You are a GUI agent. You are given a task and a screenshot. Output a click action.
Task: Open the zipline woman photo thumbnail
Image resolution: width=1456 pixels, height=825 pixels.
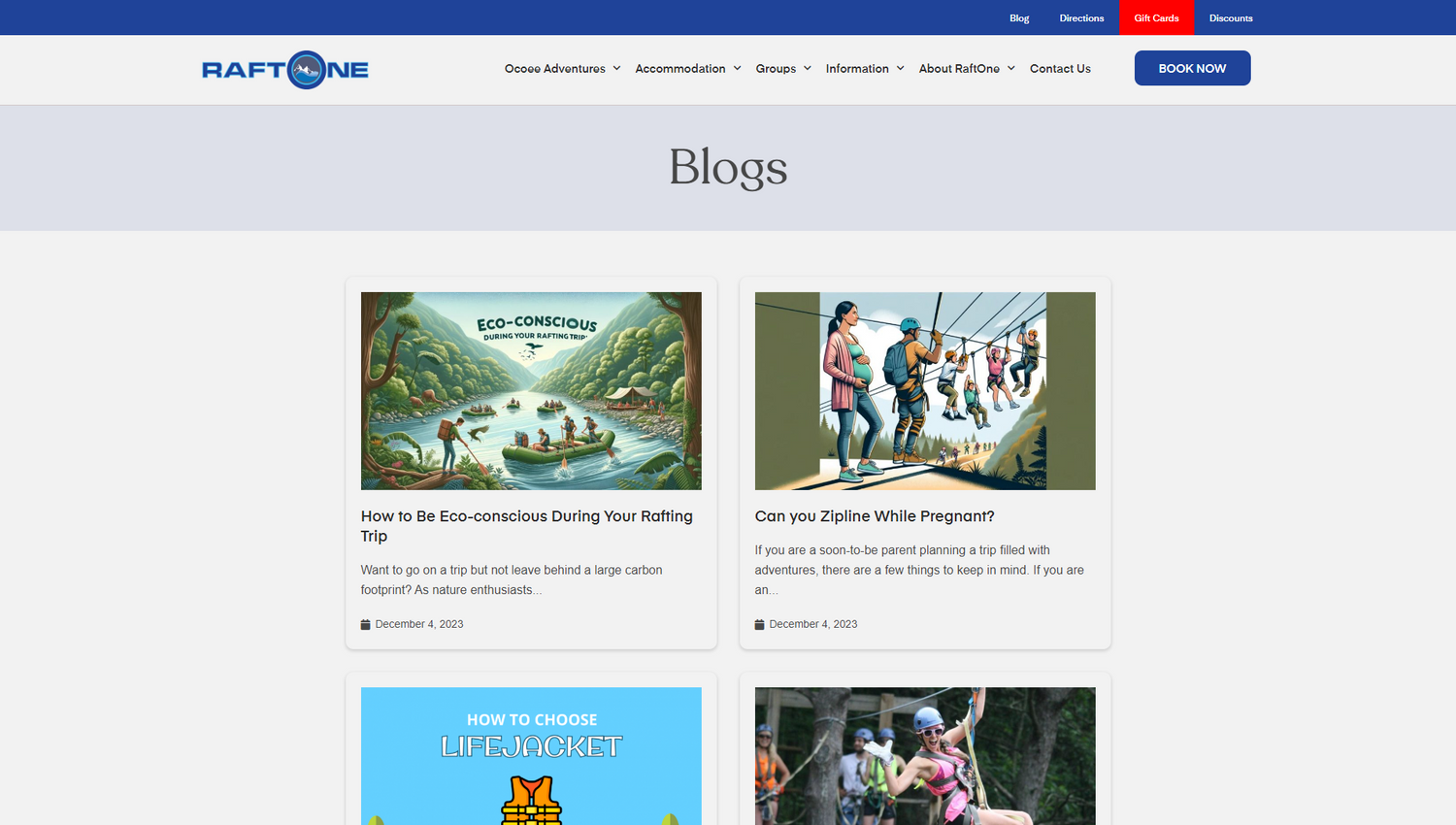coord(925,756)
